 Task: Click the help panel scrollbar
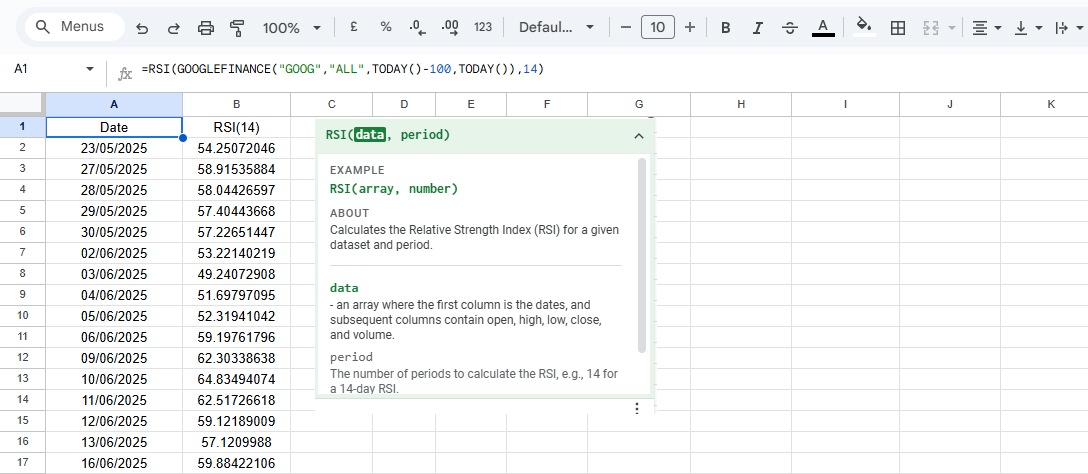(642, 255)
